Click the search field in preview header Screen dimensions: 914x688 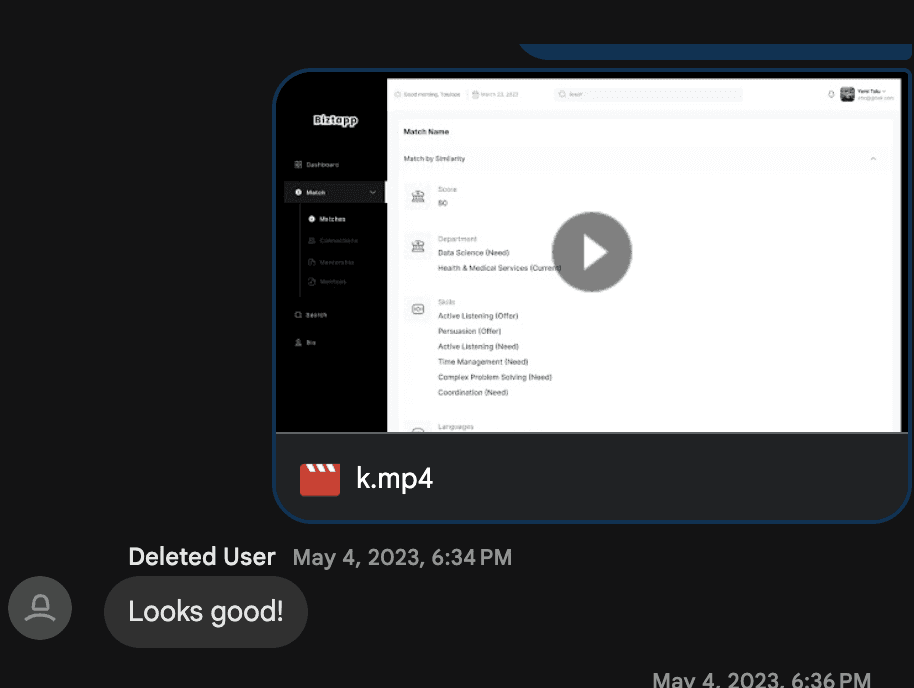(x=648, y=94)
